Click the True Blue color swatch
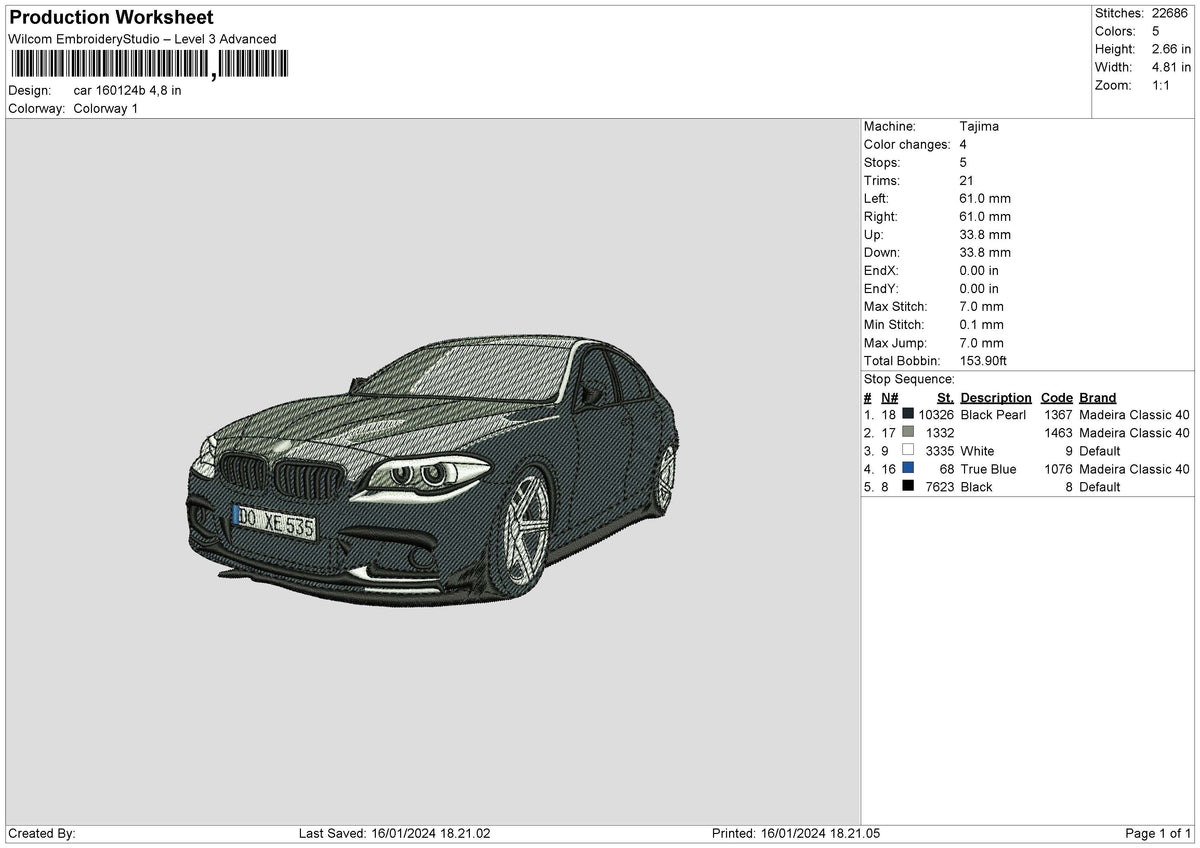The height and width of the screenshot is (848, 1200). (908, 468)
